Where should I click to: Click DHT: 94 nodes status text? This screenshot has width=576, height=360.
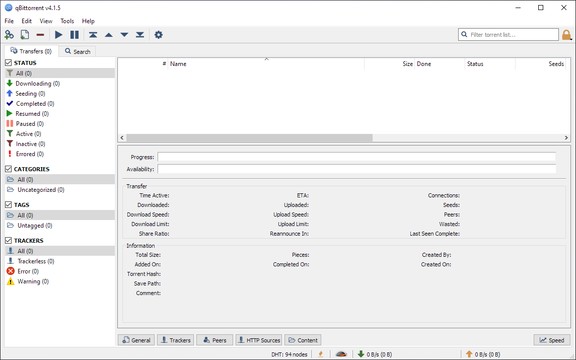[289, 354]
